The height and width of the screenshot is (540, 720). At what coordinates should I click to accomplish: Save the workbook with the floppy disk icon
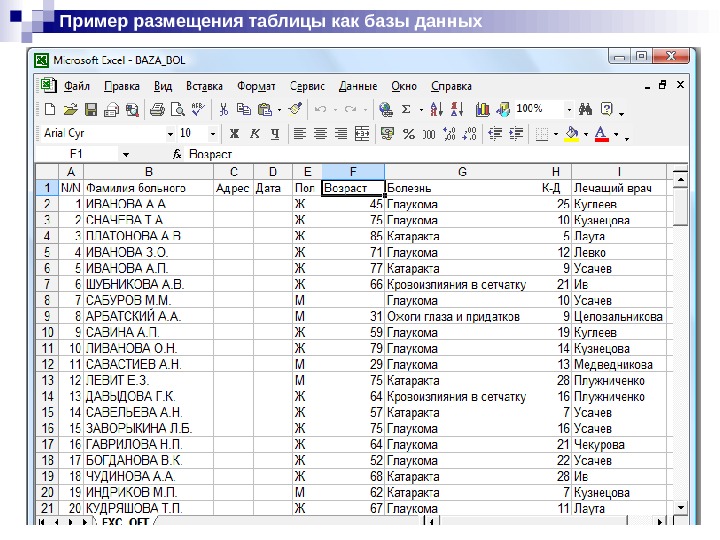click(x=91, y=109)
